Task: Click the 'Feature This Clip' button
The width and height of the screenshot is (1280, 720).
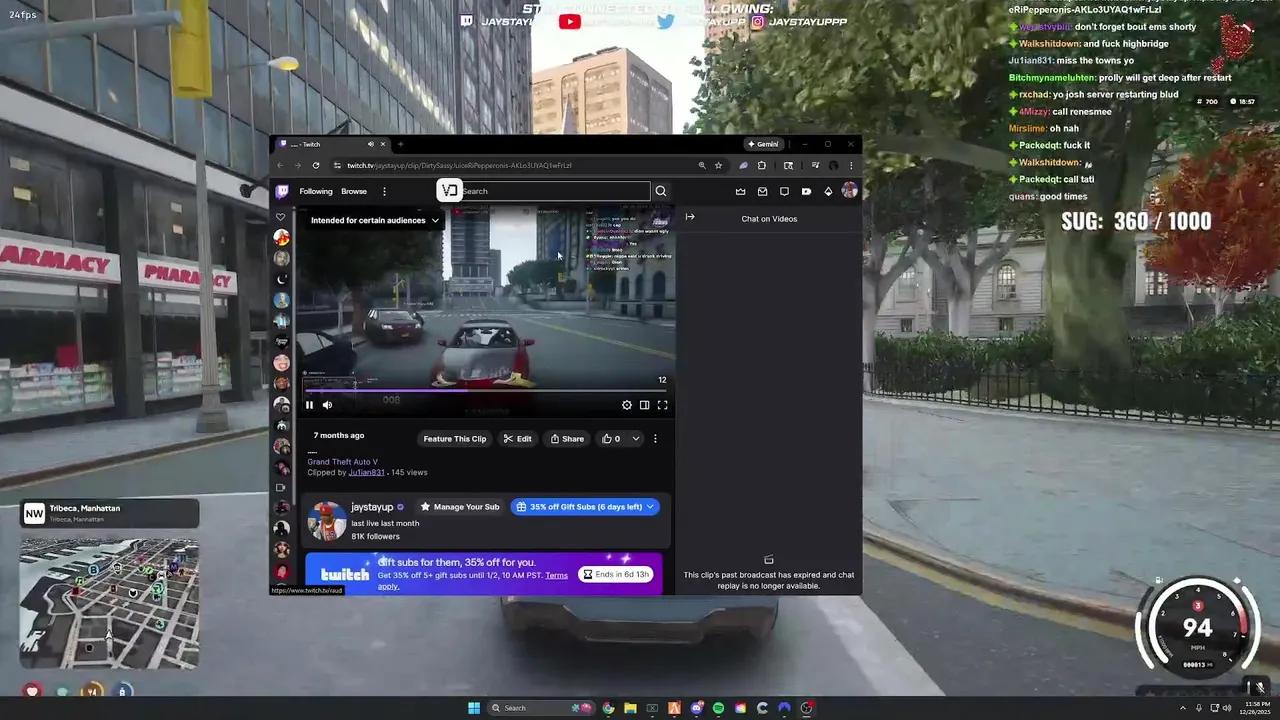Action: pyautogui.click(x=455, y=438)
